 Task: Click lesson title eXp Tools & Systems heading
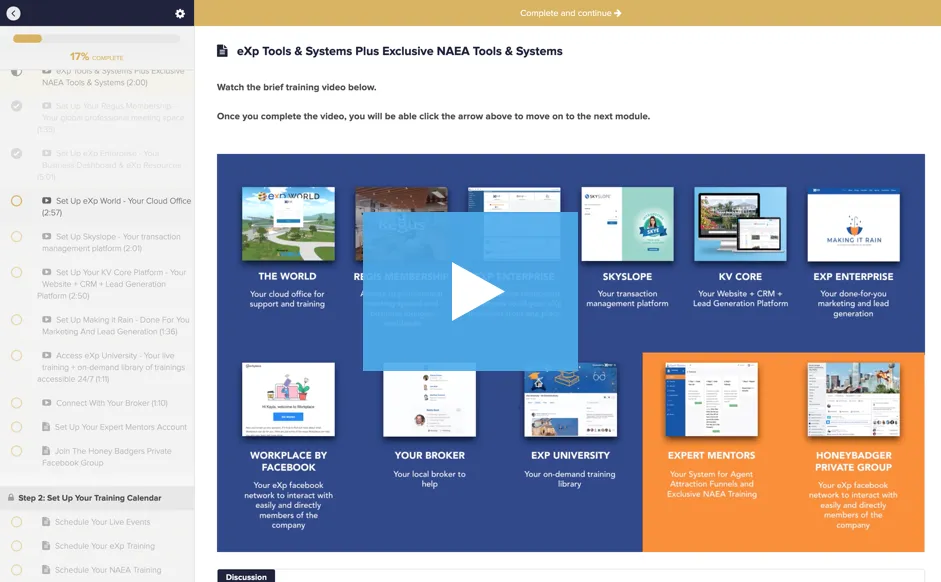pyautogui.click(x=400, y=51)
